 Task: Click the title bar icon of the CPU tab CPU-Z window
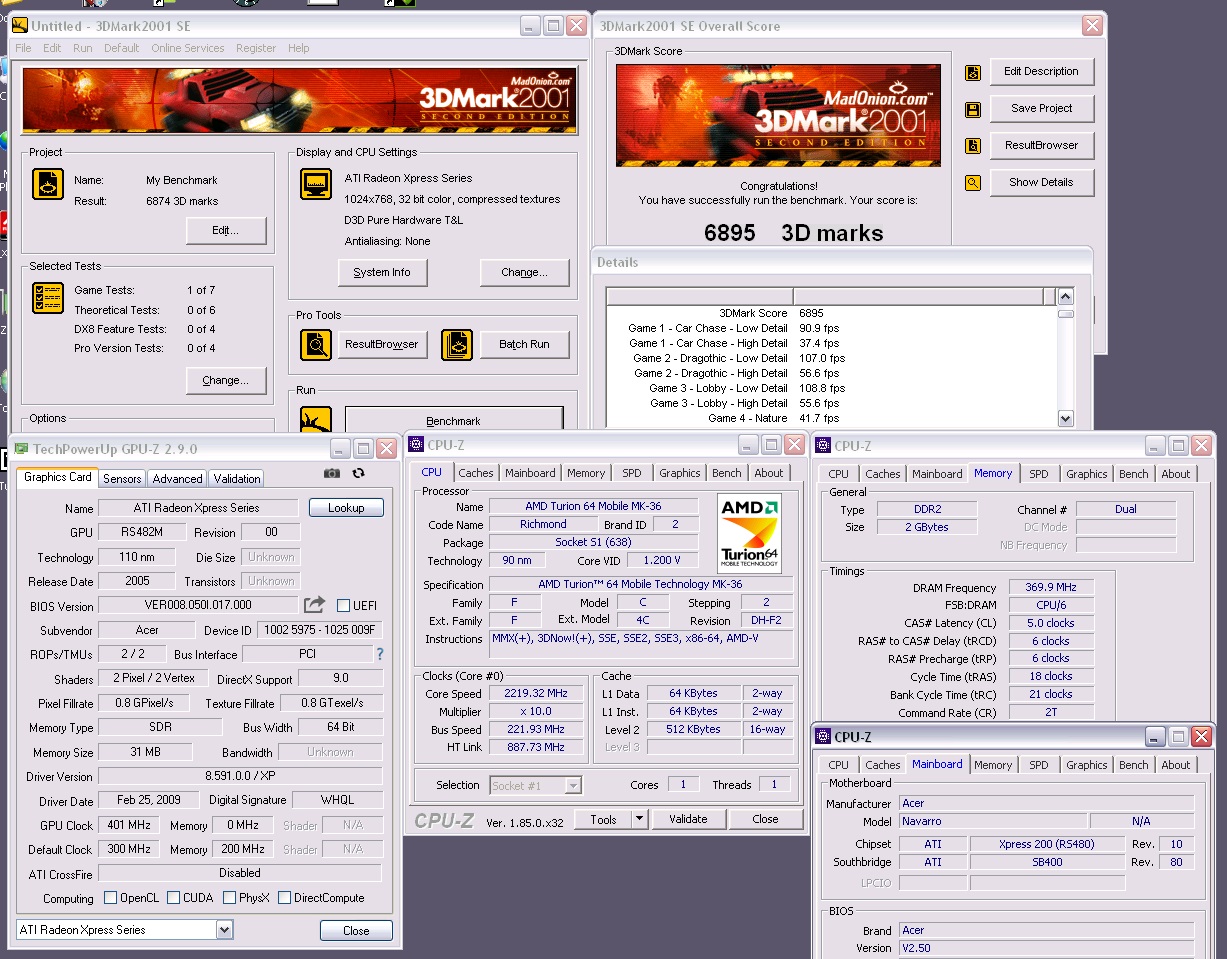pos(416,445)
